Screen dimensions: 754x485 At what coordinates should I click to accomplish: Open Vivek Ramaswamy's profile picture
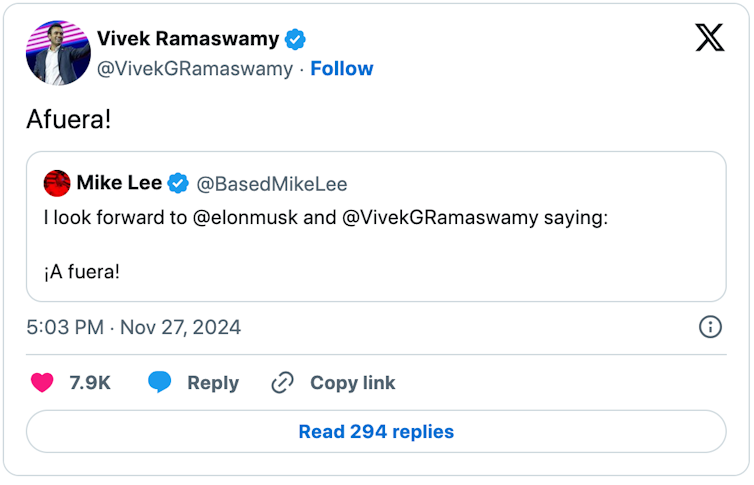click(59, 53)
